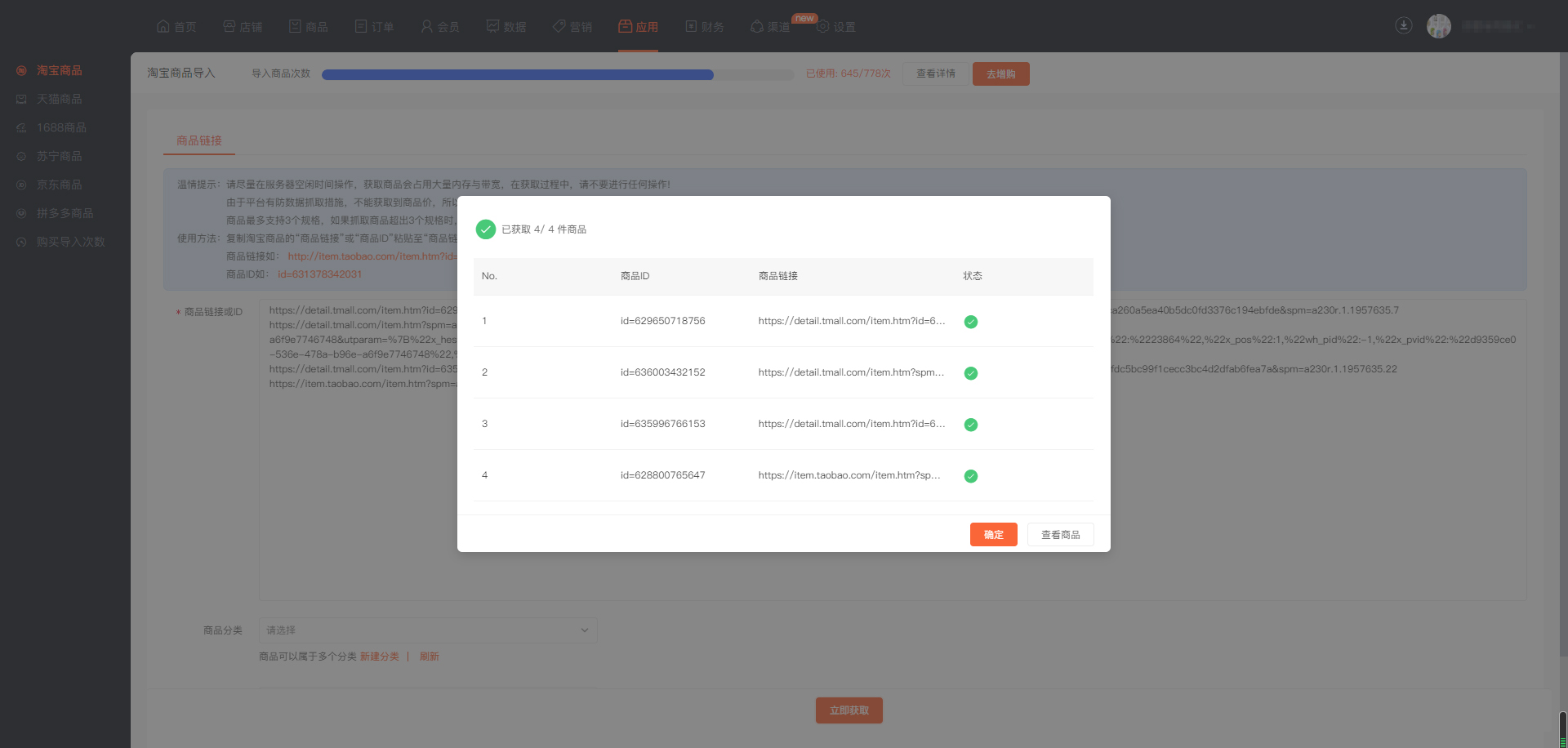
Task: Click the 淘宝商品 sidebar icon
Action: pos(21,71)
